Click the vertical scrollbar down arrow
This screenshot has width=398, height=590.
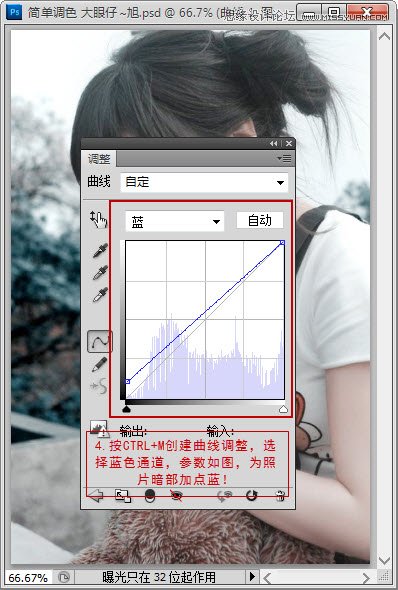tap(384, 561)
